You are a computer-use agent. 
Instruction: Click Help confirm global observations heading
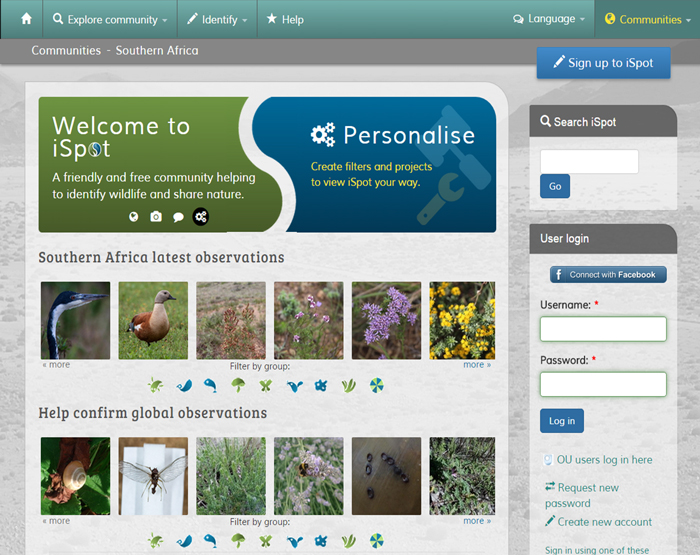153,413
